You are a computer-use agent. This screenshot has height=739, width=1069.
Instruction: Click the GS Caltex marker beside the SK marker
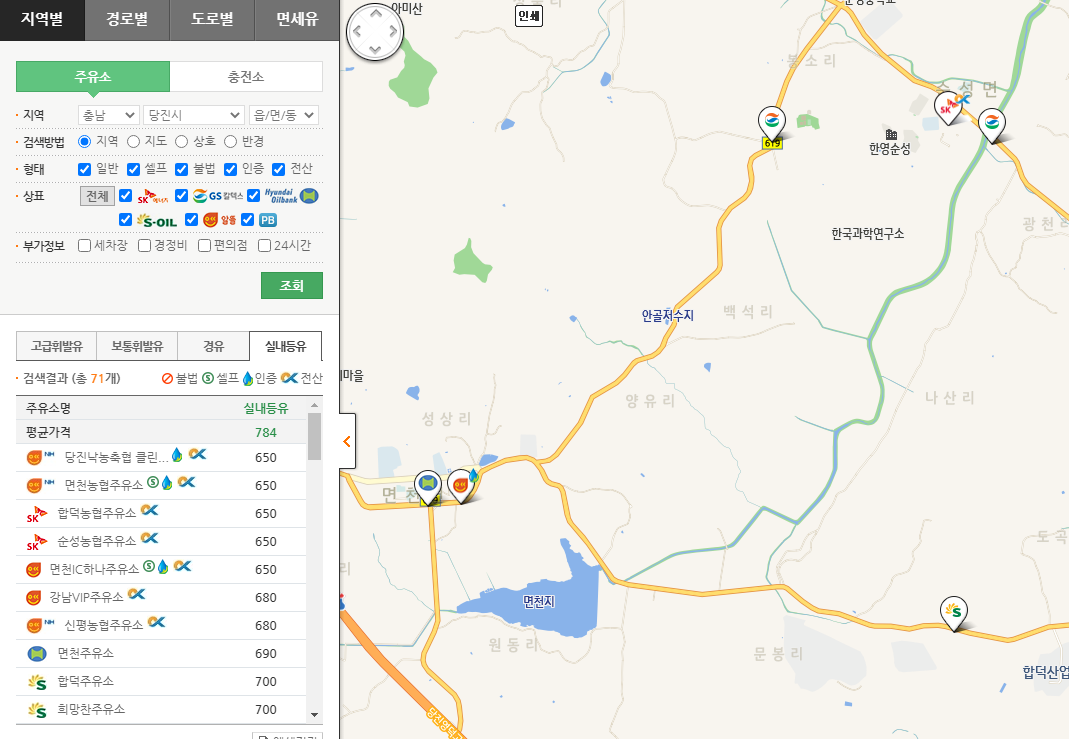pos(992,125)
